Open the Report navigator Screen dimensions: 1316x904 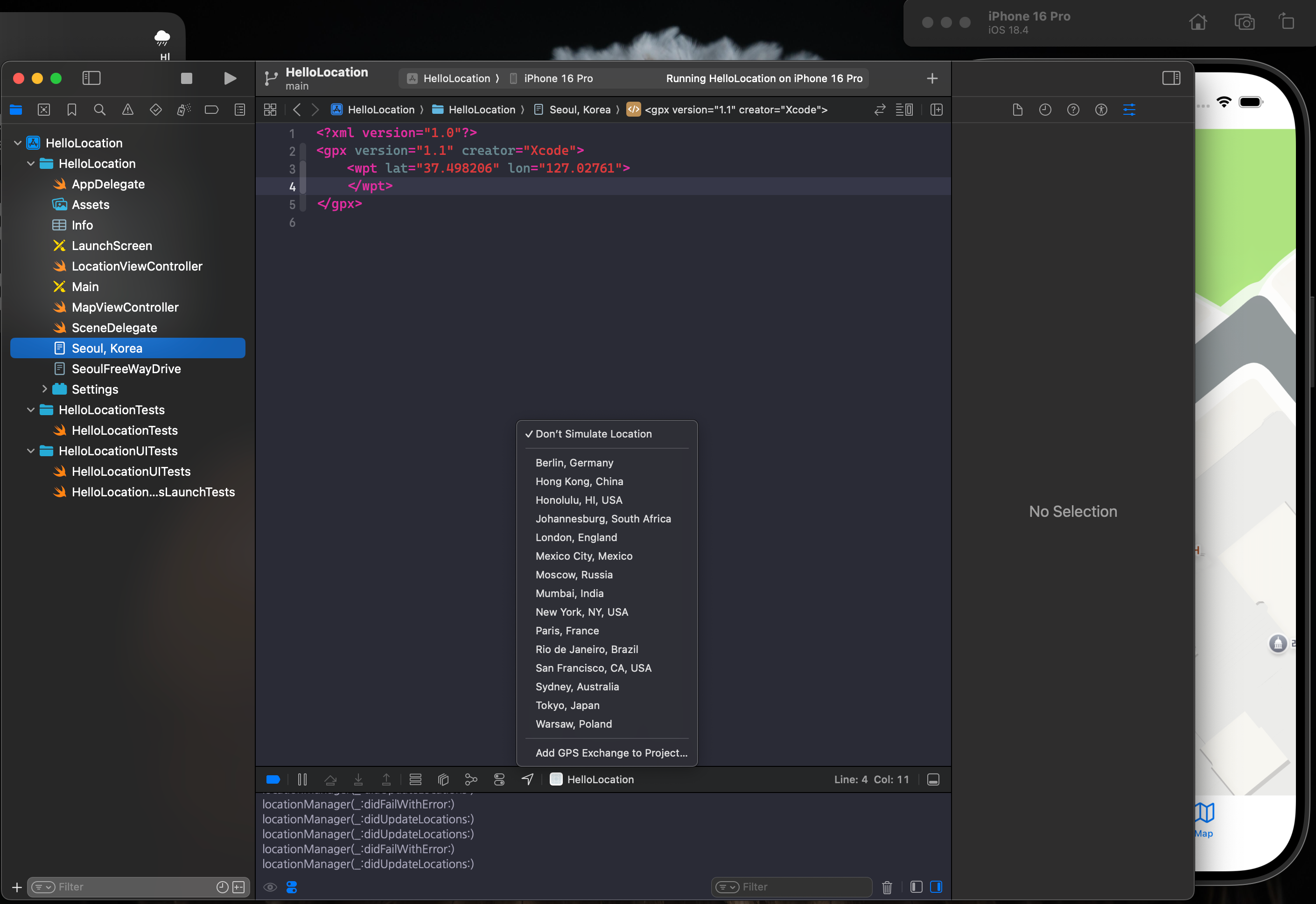pyautogui.click(x=239, y=110)
